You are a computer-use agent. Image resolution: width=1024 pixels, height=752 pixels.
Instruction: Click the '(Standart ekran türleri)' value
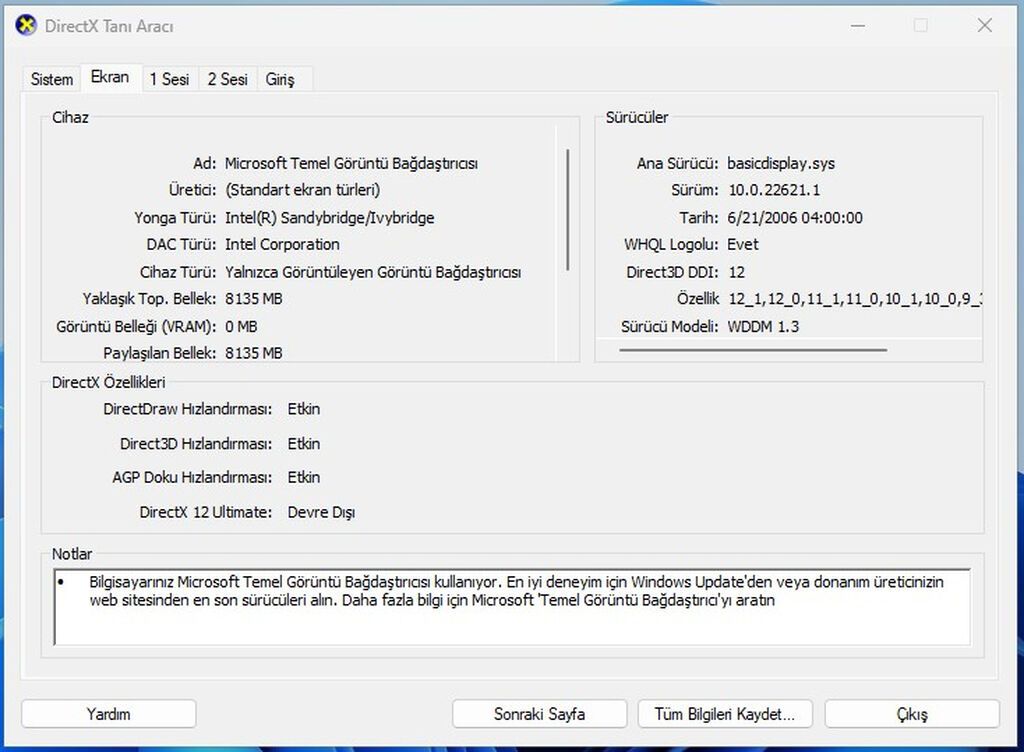(302, 190)
